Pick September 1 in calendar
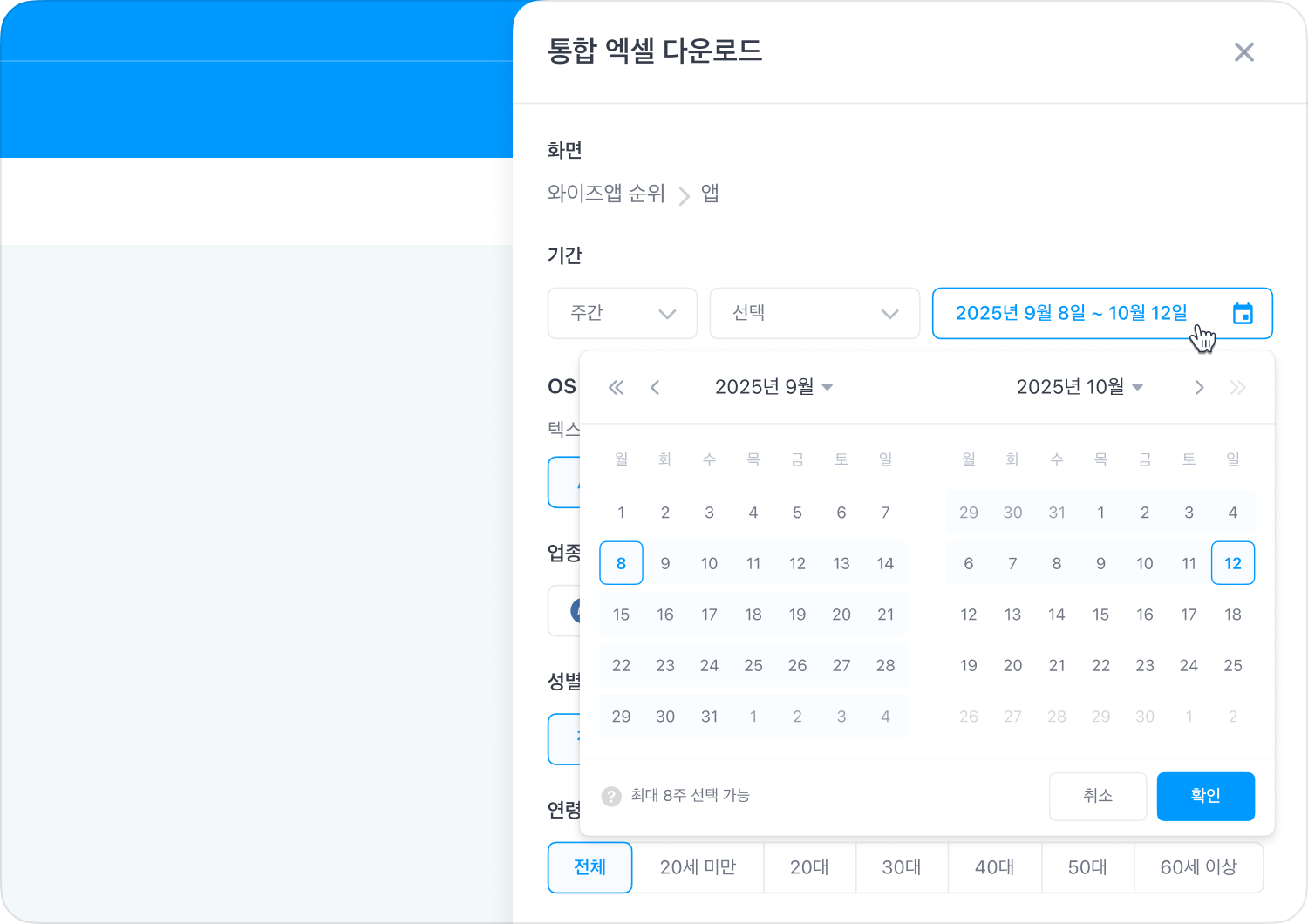Screen dimensions: 1308x924 (621, 513)
